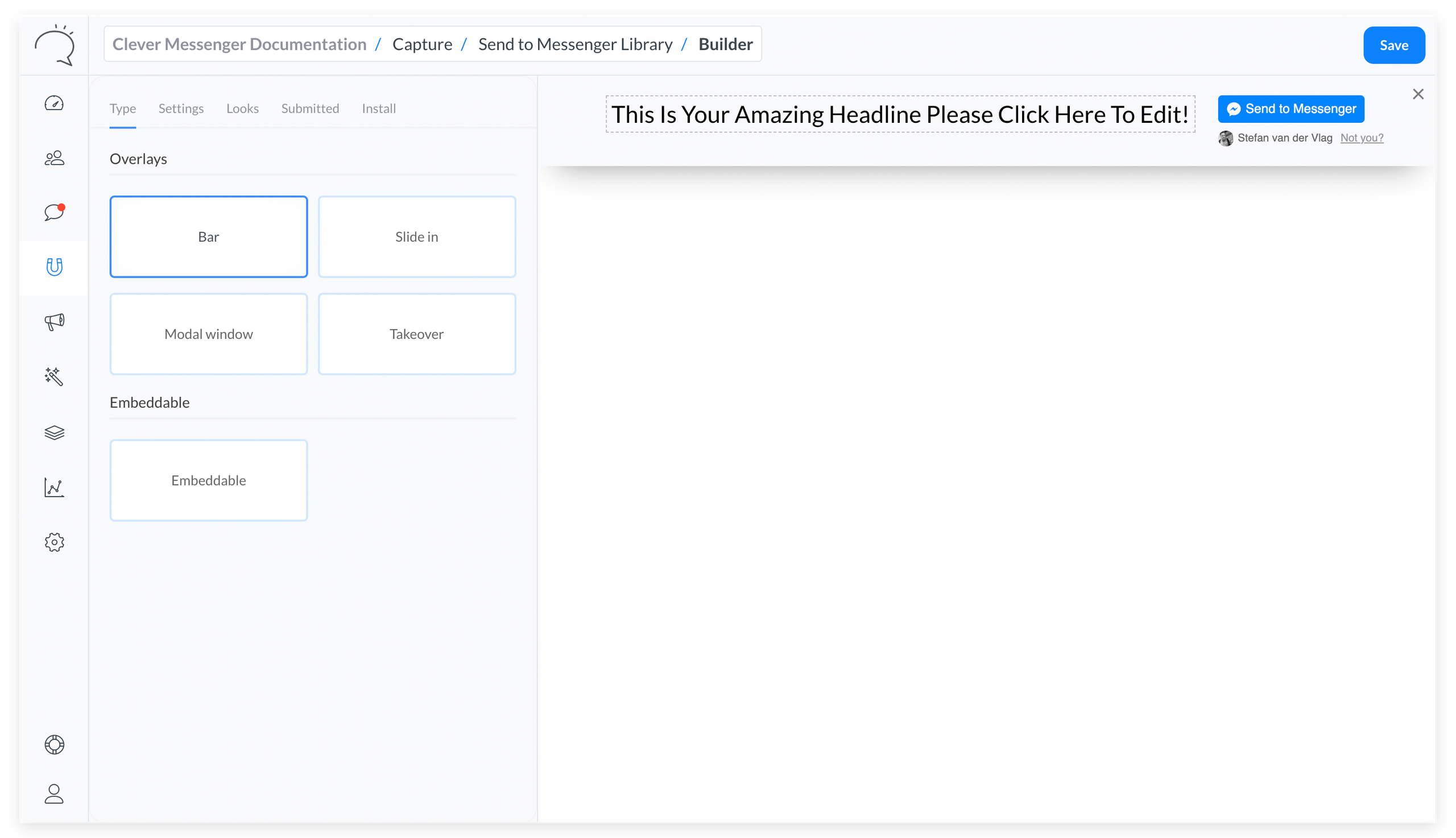Open the settings gear icon
1456x838 pixels.
[x=54, y=542]
